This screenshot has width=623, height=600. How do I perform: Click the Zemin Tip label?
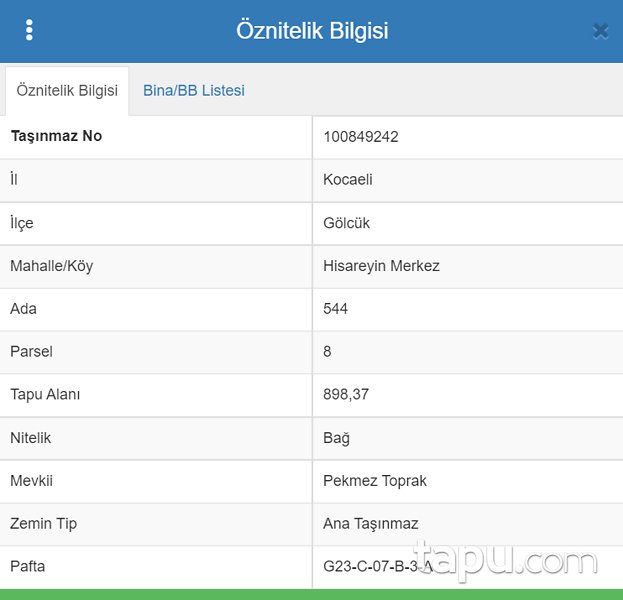(x=43, y=524)
